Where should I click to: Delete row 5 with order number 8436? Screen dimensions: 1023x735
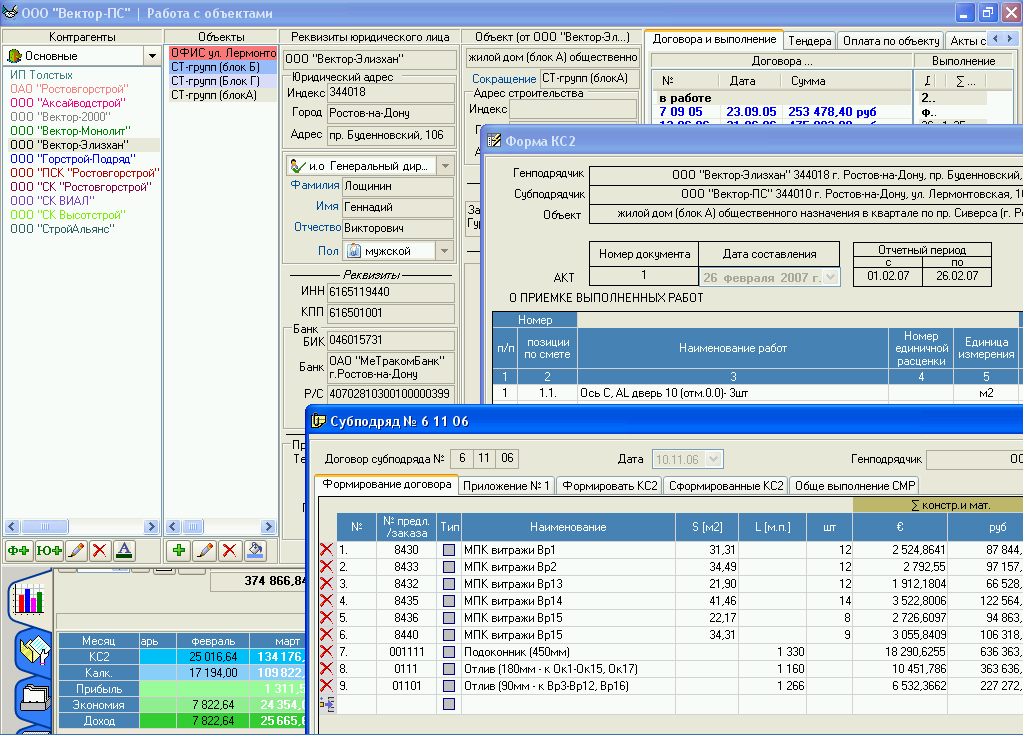326,618
